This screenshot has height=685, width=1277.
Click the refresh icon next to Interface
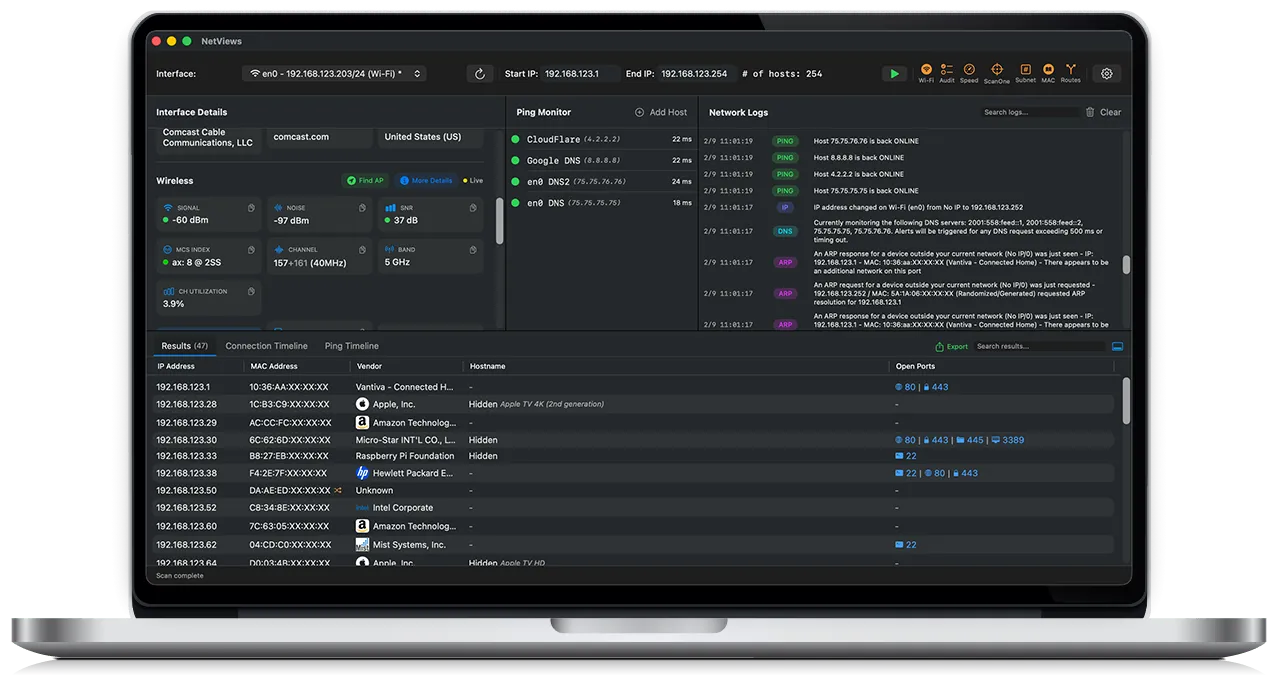click(x=479, y=73)
